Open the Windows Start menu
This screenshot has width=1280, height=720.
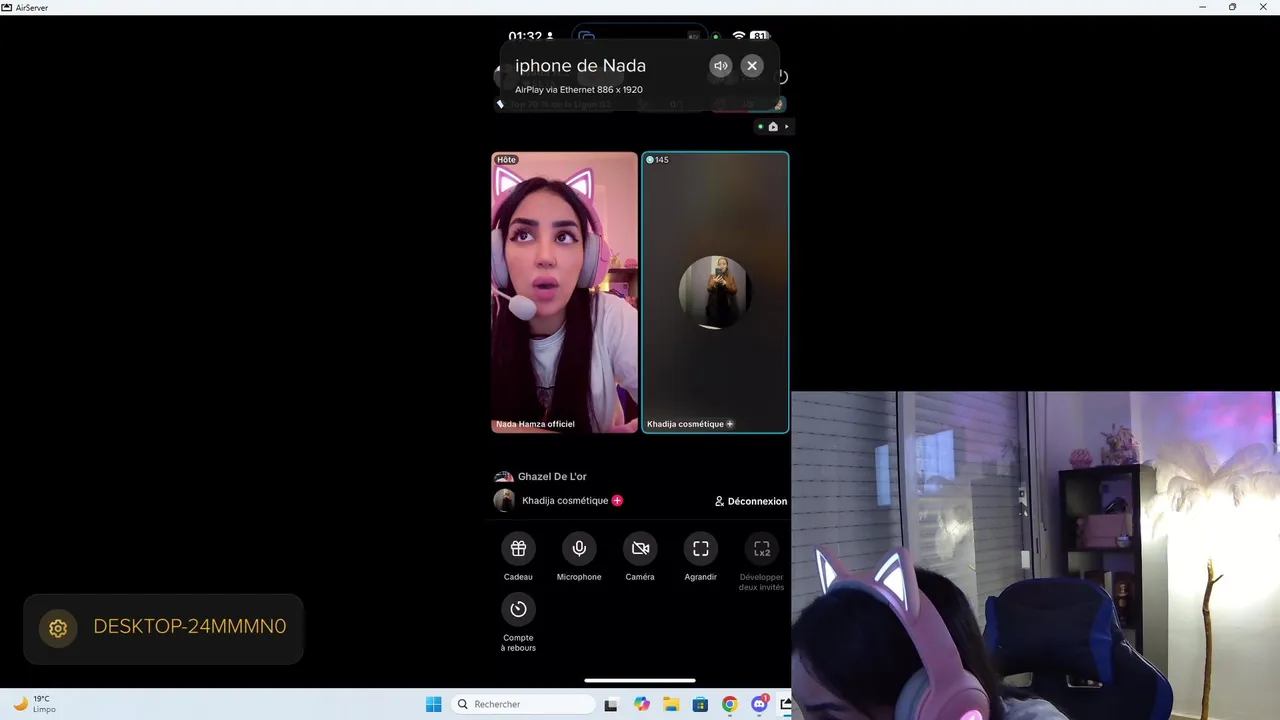(433, 704)
